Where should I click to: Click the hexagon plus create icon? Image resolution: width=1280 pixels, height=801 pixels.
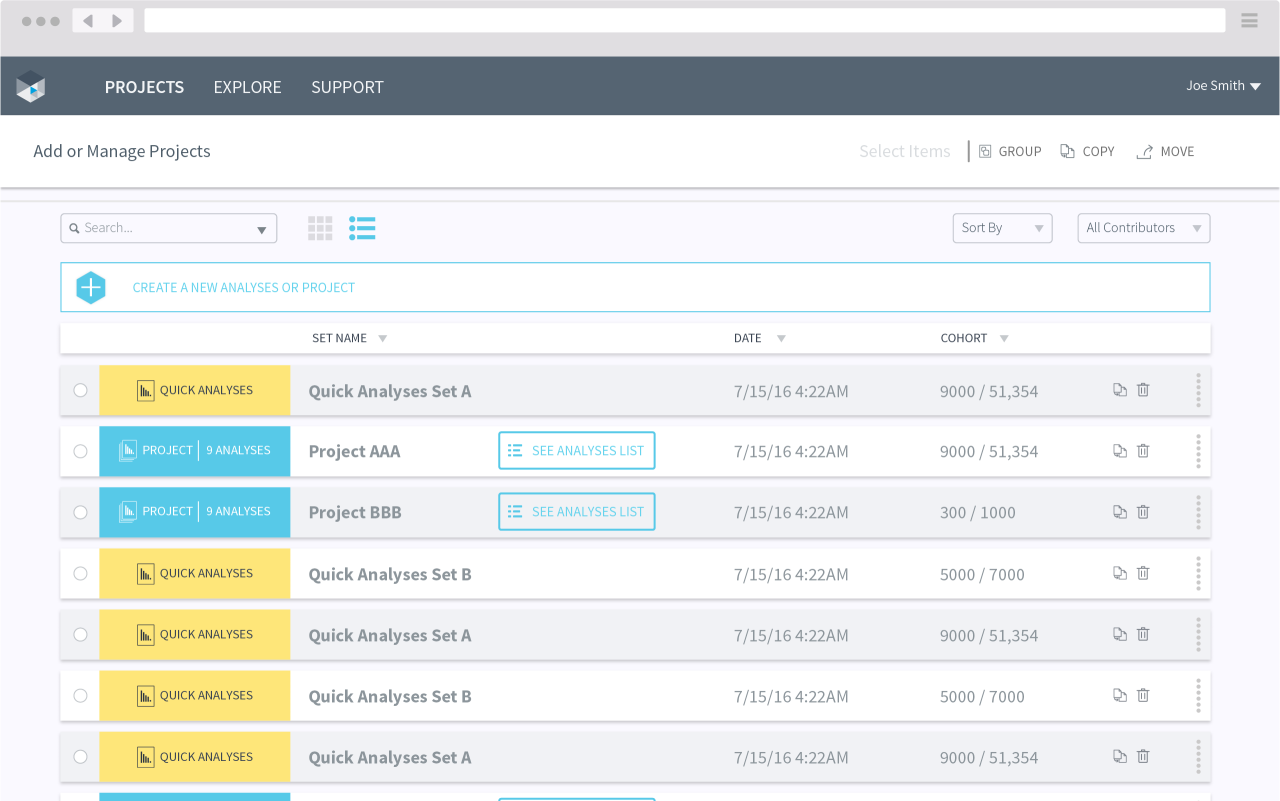[x=91, y=288]
